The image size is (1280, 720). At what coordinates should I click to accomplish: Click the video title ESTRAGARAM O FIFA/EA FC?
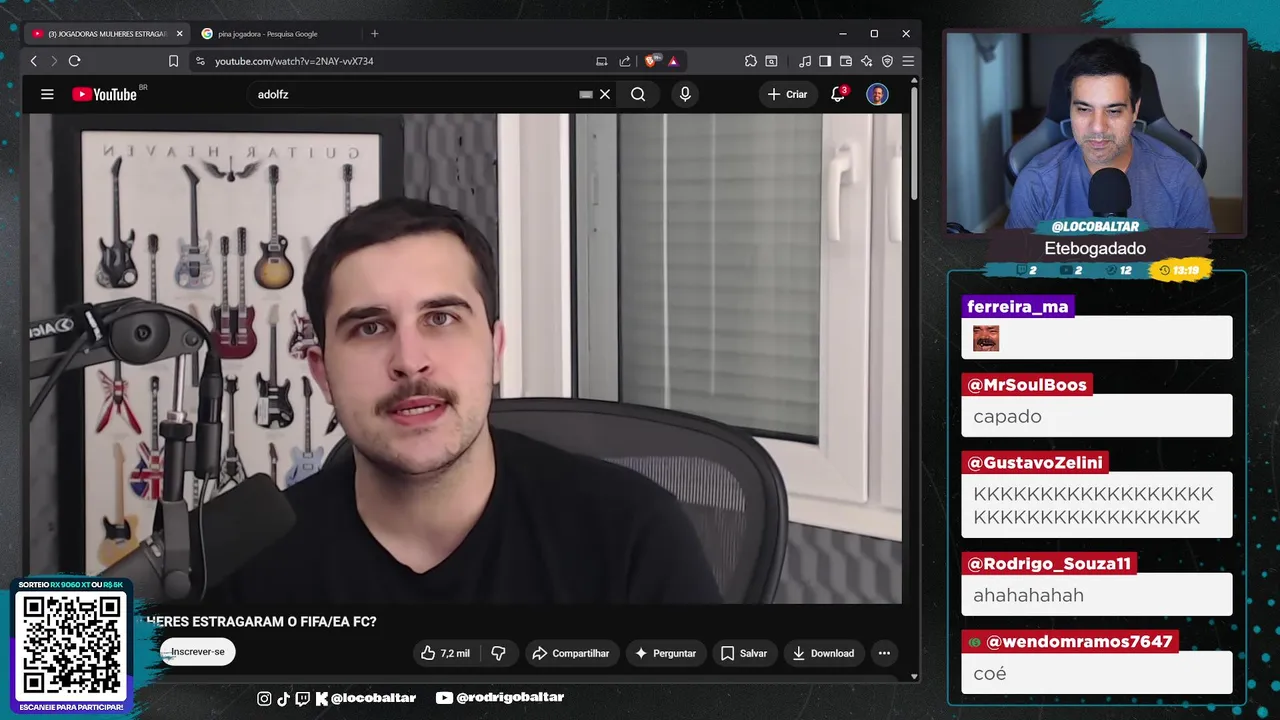coord(262,622)
